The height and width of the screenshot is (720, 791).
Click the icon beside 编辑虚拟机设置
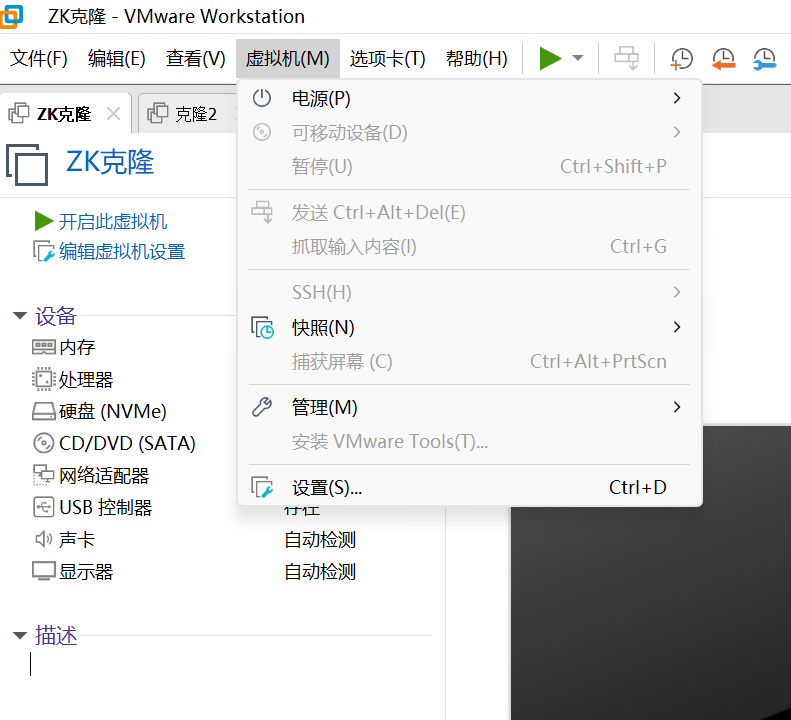(x=43, y=251)
